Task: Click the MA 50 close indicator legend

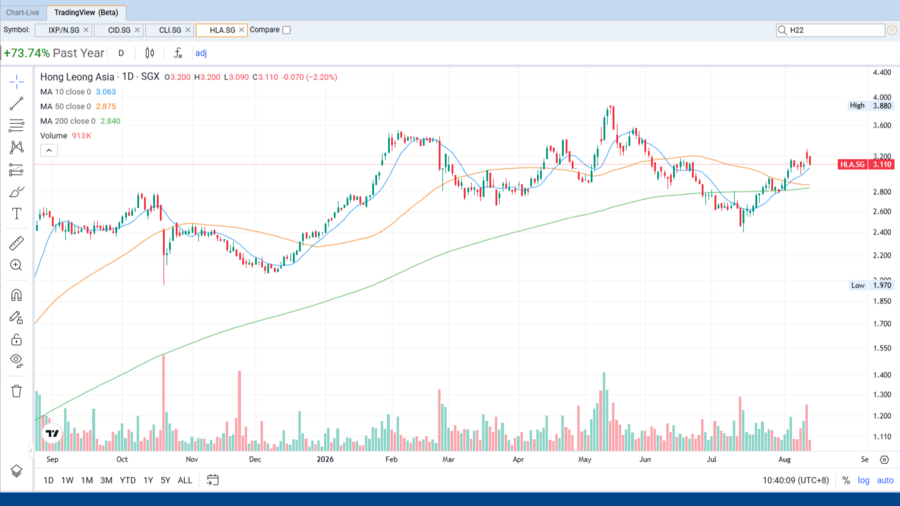Action: click(78, 106)
